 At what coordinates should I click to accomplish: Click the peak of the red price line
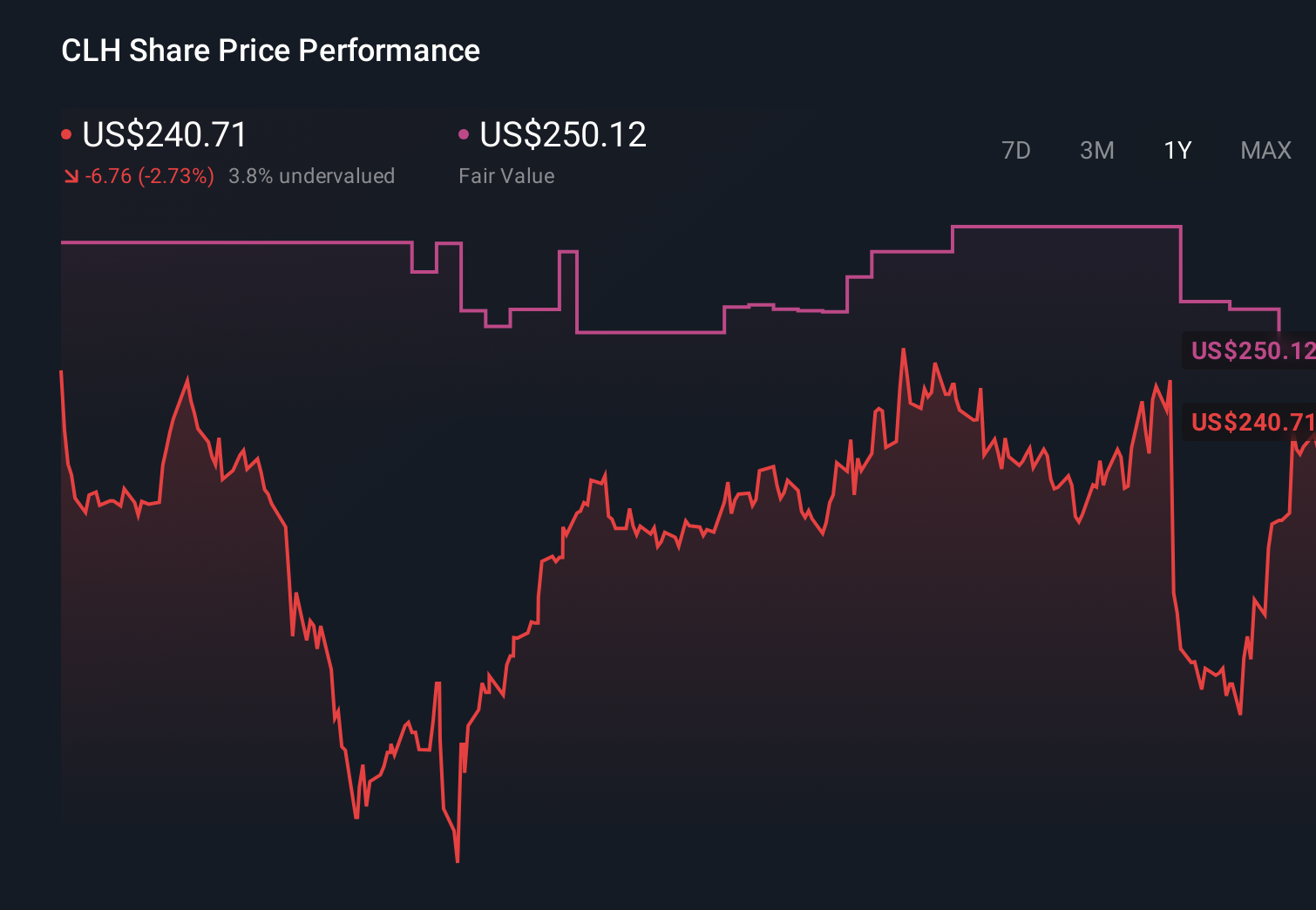[x=905, y=349]
